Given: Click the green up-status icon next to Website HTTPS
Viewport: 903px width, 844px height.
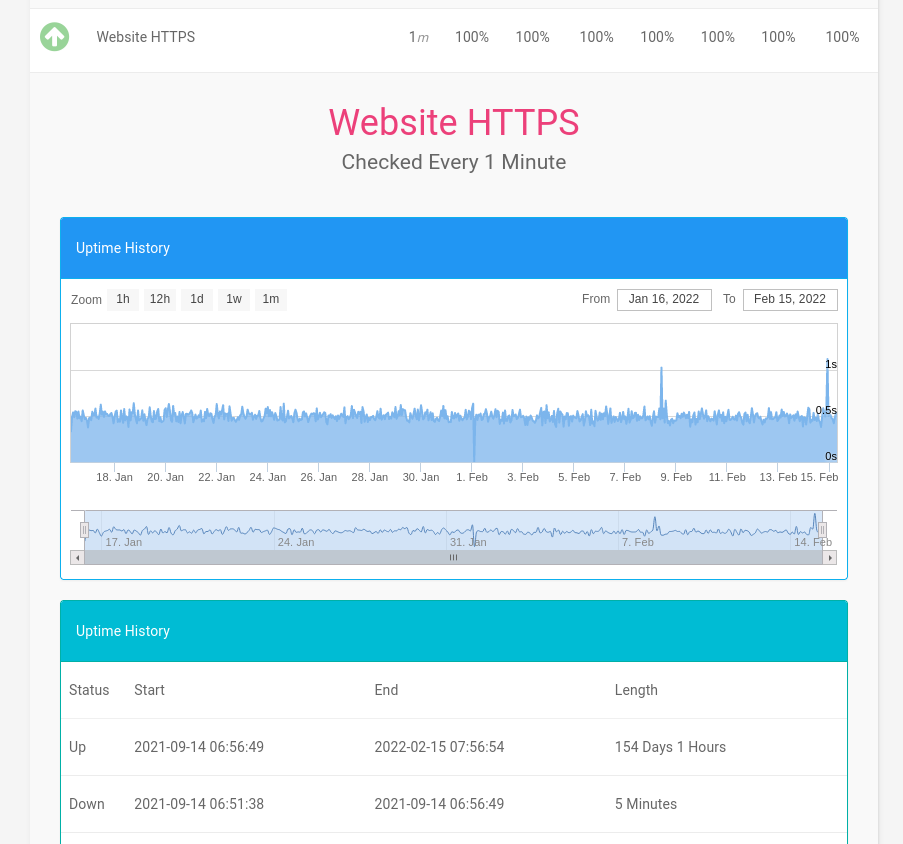Looking at the screenshot, I should [x=54, y=36].
